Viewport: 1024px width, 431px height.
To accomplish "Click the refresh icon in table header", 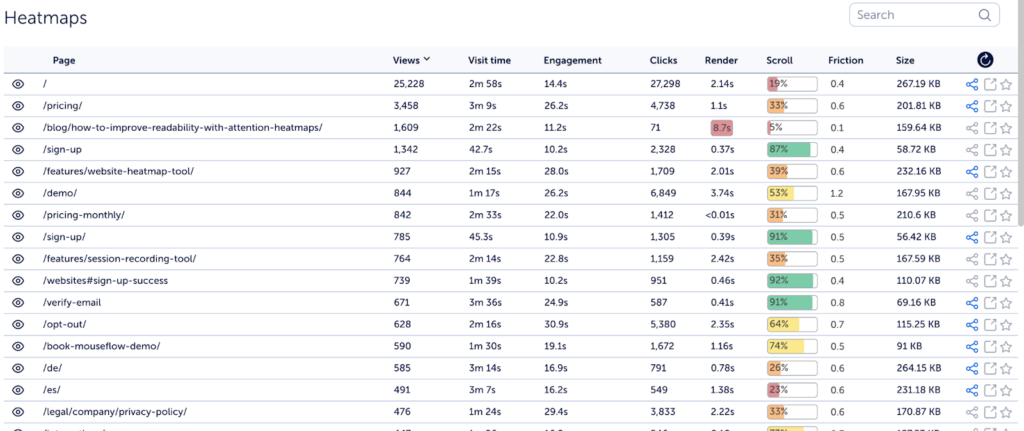I will click(985, 60).
